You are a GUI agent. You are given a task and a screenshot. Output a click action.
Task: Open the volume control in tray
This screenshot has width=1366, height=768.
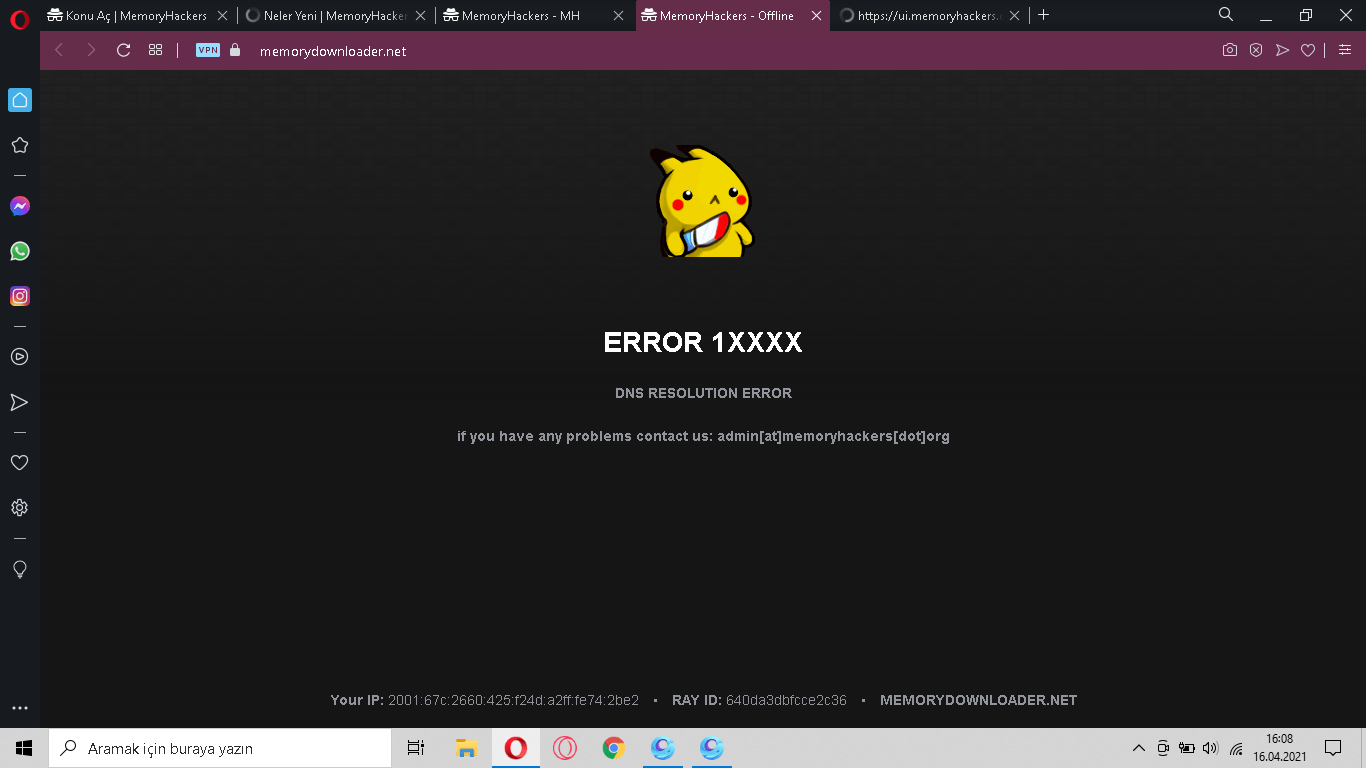(1211, 748)
